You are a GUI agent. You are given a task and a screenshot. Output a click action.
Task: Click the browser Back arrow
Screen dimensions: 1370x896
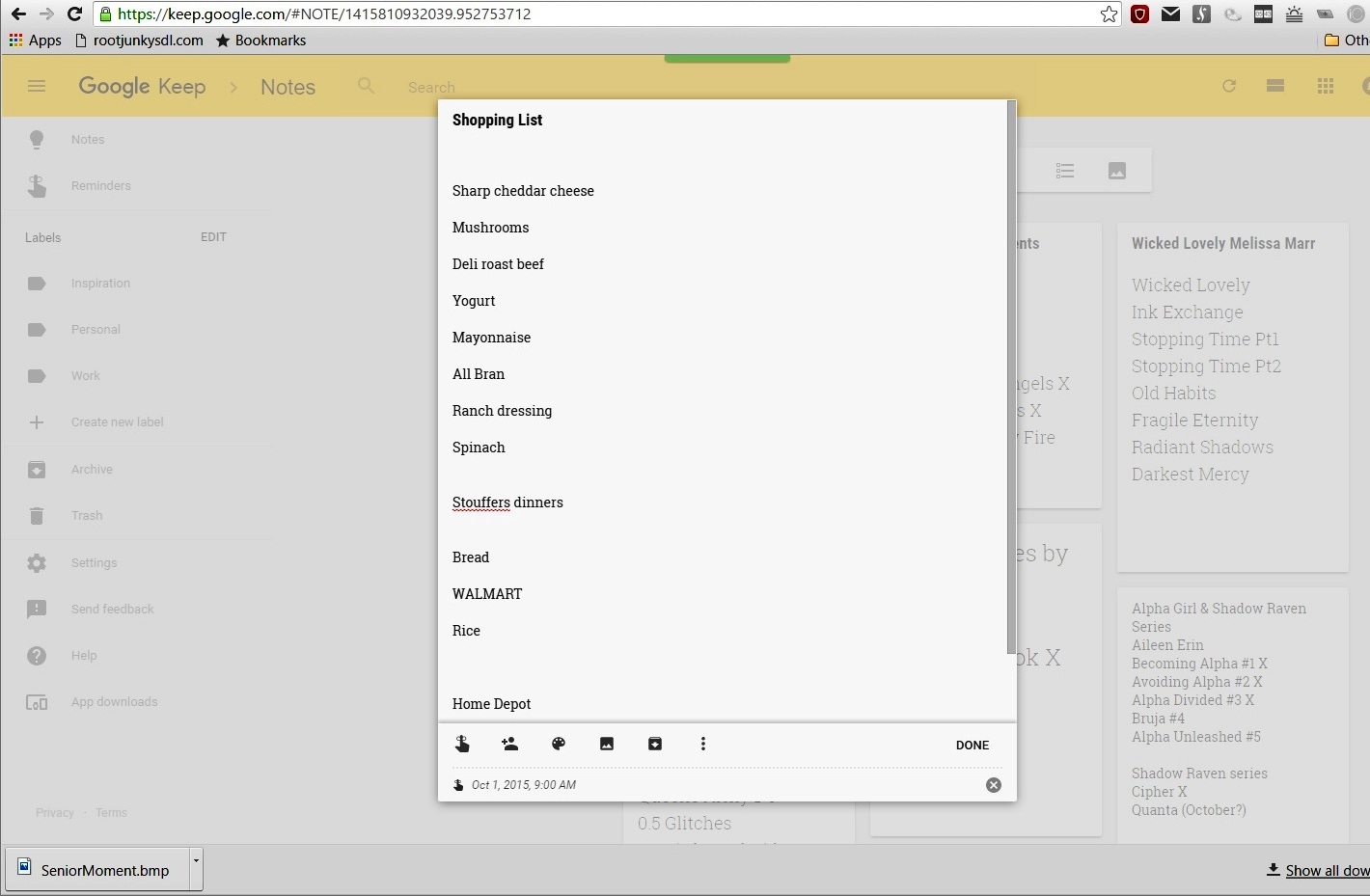pyautogui.click(x=18, y=14)
